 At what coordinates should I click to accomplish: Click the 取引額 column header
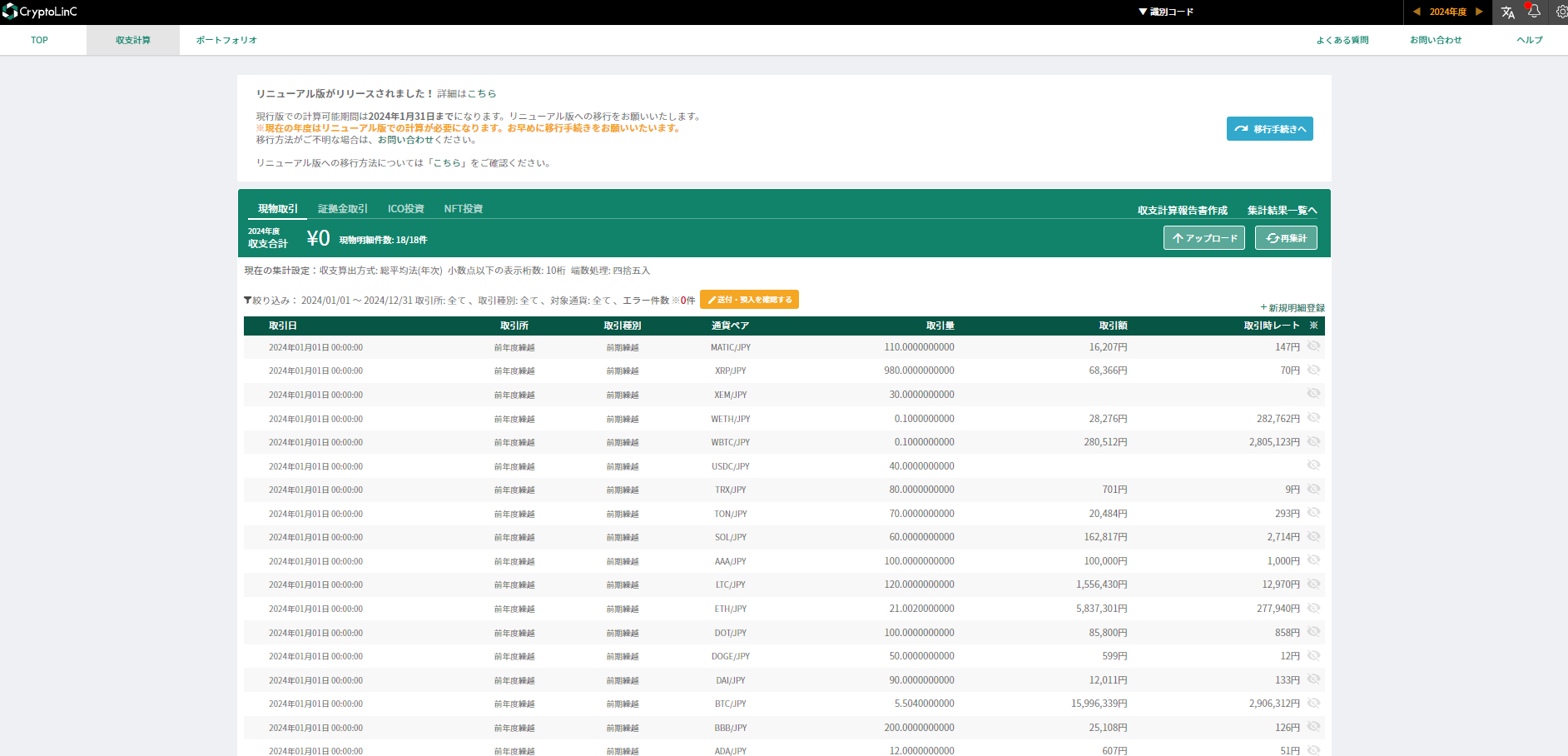click(1114, 326)
